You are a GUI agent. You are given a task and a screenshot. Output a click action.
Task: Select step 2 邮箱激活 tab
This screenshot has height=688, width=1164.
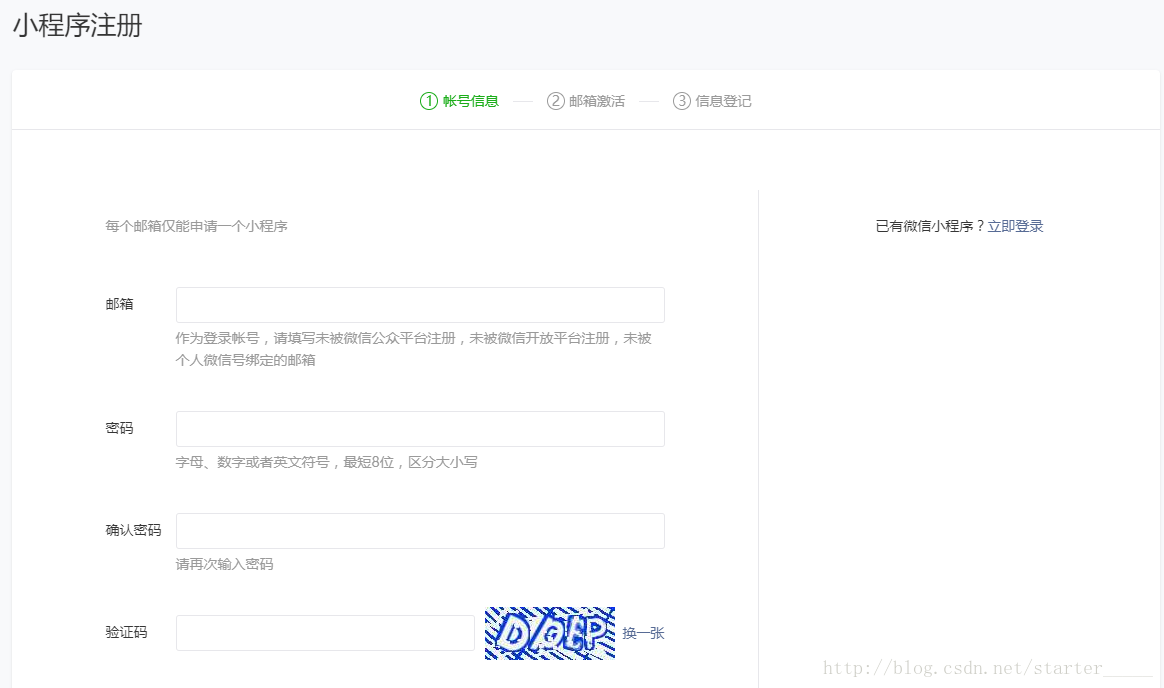pos(586,101)
